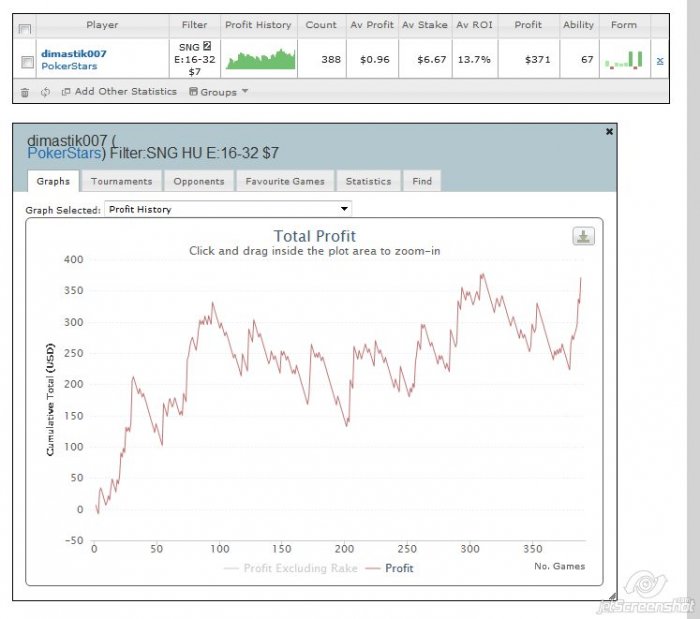Open the Graph Selected dropdown
Screen dimensions: 700x619
(x=228, y=209)
